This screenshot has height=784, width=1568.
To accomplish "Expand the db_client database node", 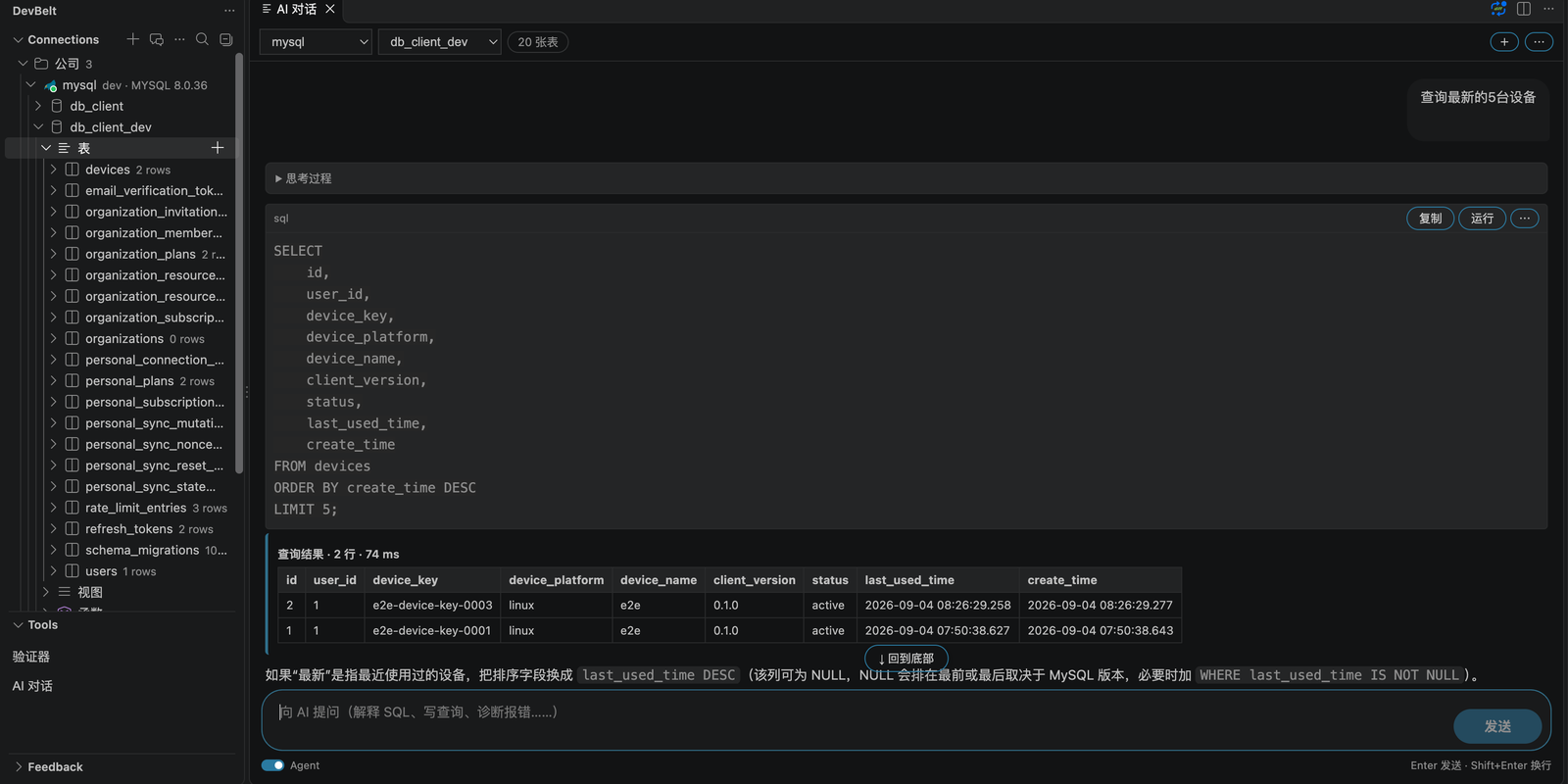I will pyautogui.click(x=38, y=106).
